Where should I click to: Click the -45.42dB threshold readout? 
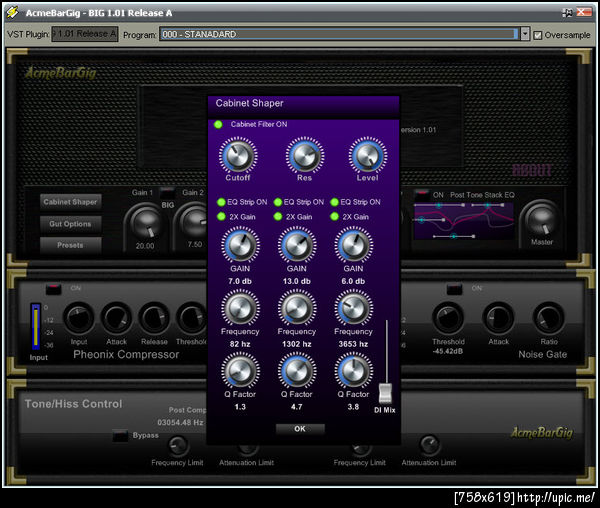click(448, 351)
